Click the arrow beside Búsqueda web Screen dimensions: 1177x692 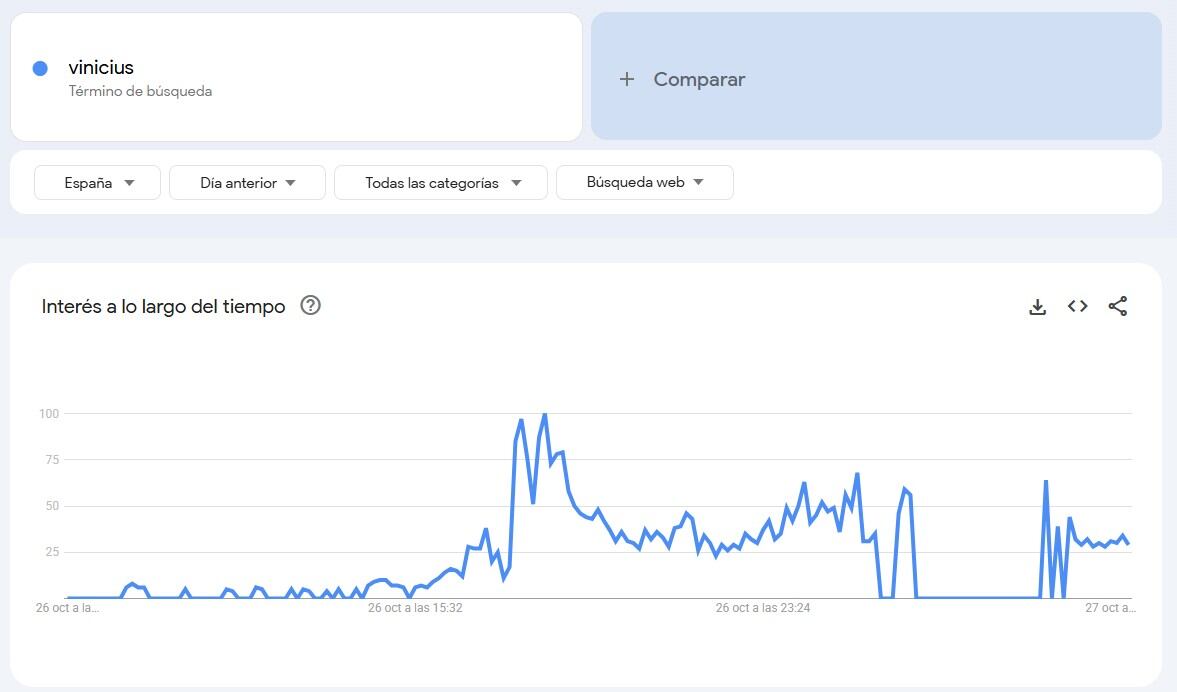pyautogui.click(x=698, y=182)
